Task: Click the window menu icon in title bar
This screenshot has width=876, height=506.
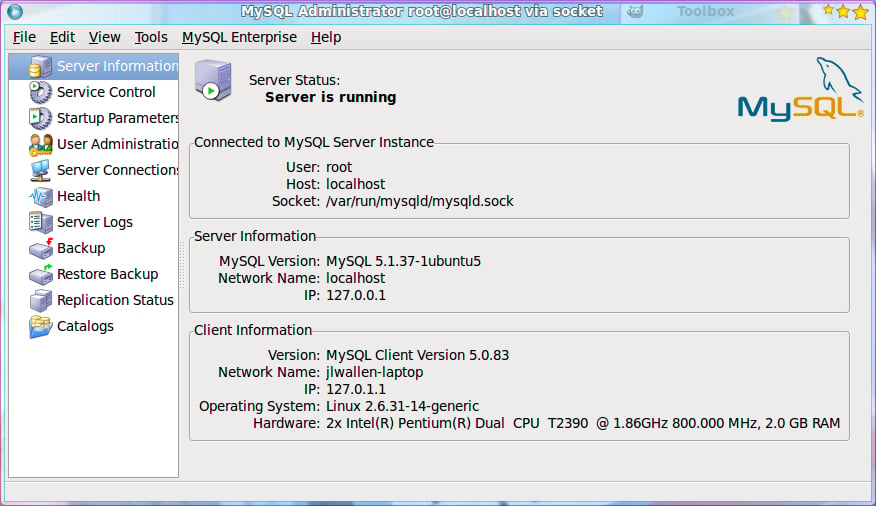Action: coord(15,11)
